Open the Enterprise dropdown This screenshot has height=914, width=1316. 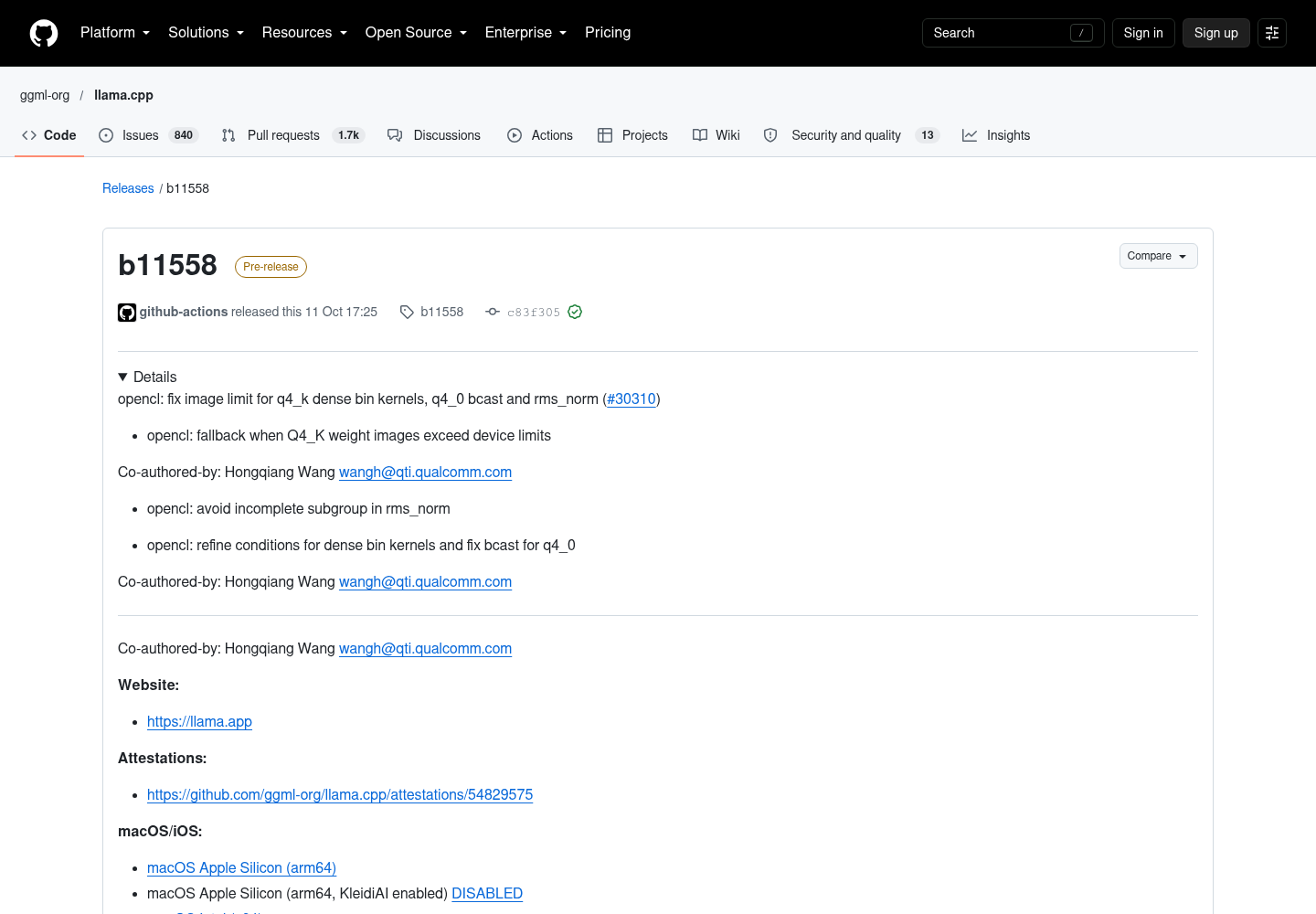click(525, 33)
